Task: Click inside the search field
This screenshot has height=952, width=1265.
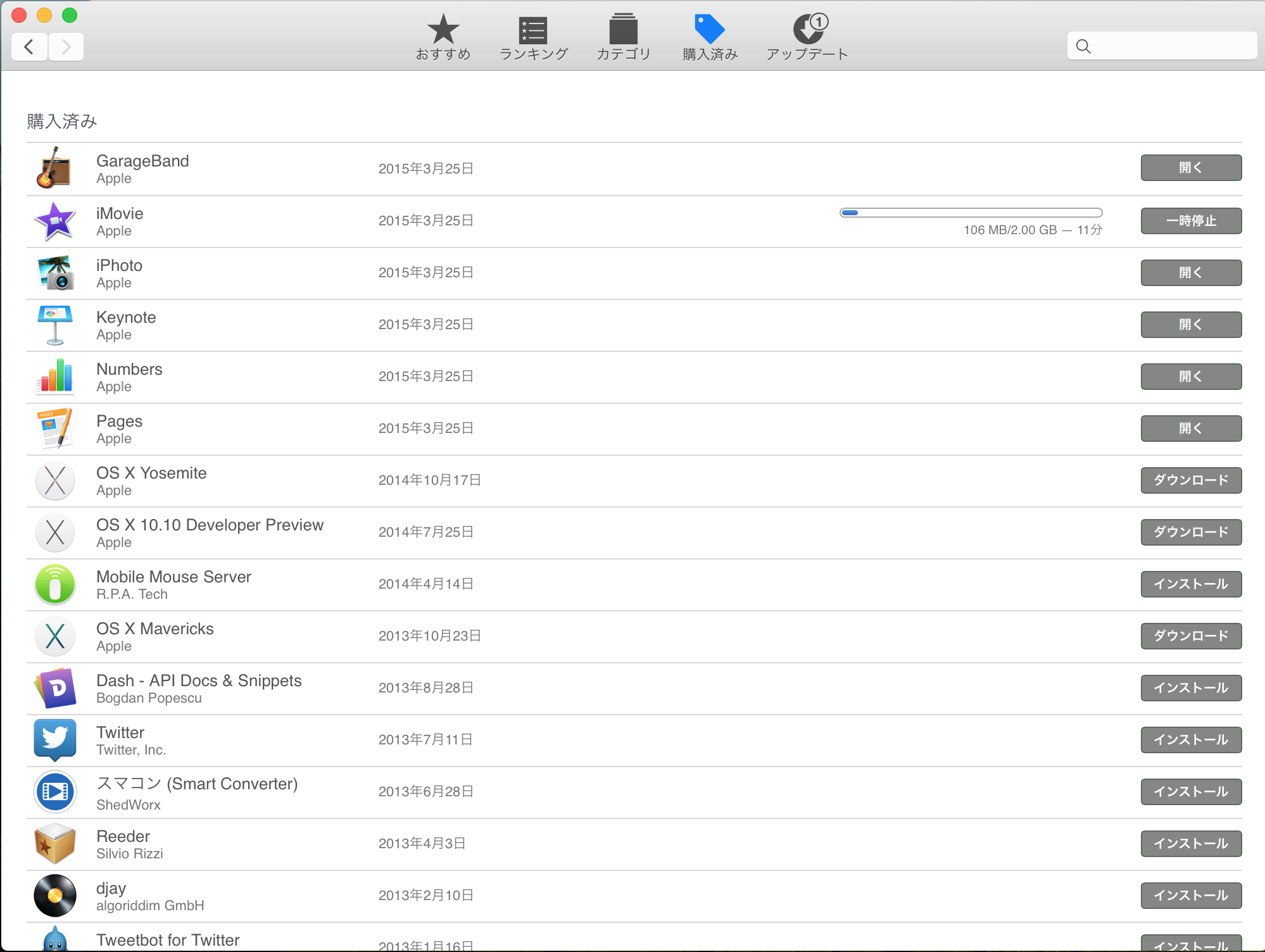Action: 1161,46
